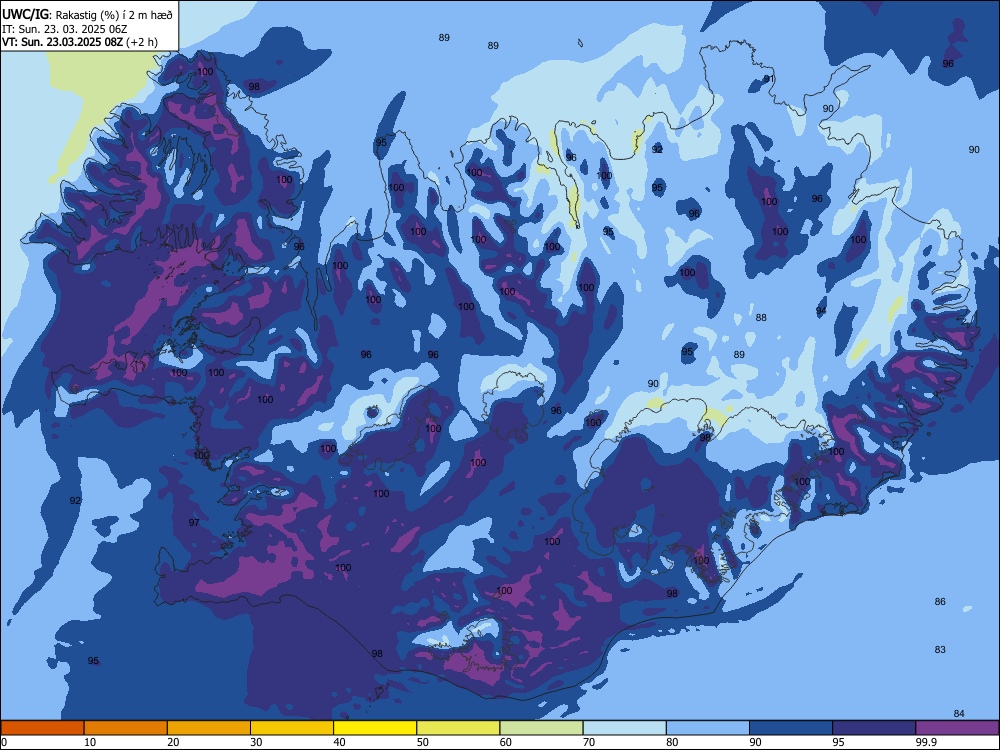The image size is (1000, 750).
Task: Click the pale blue 70–80 legend swatch
Action: 624,728
